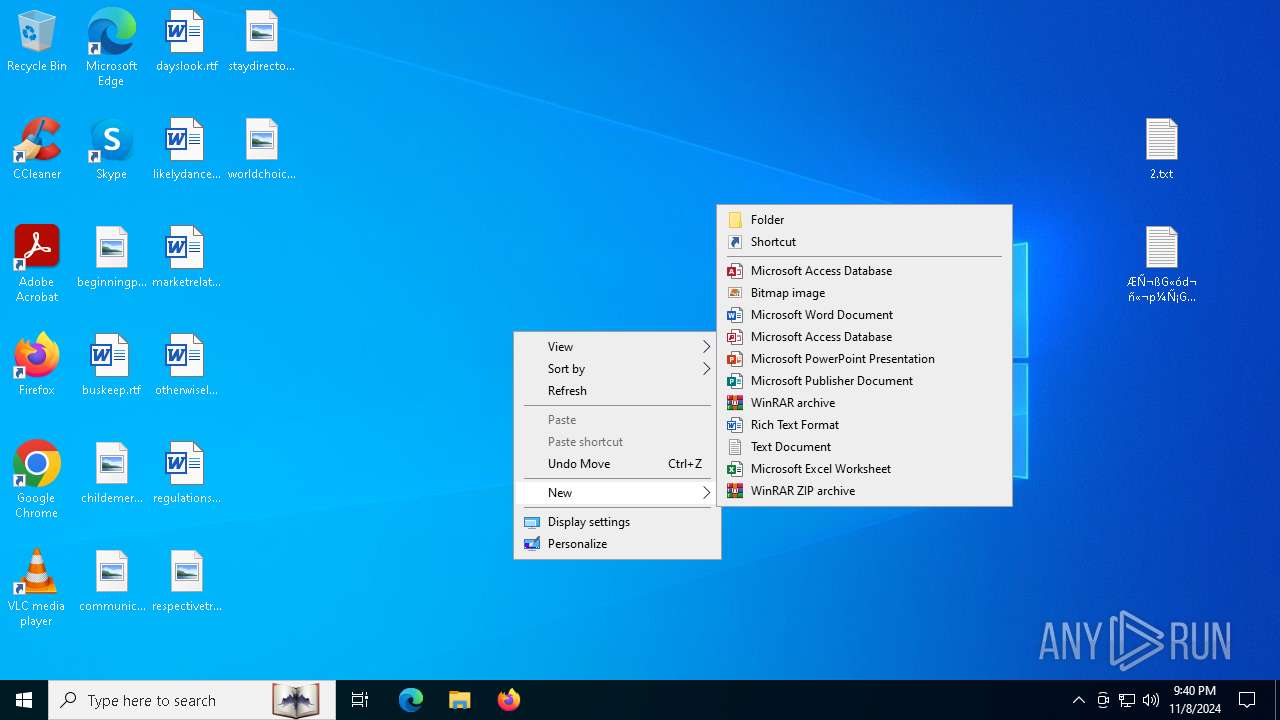Image resolution: width=1280 pixels, height=720 pixels.
Task: Open VLC media player shortcut
Action: pyautogui.click(x=37, y=588)
